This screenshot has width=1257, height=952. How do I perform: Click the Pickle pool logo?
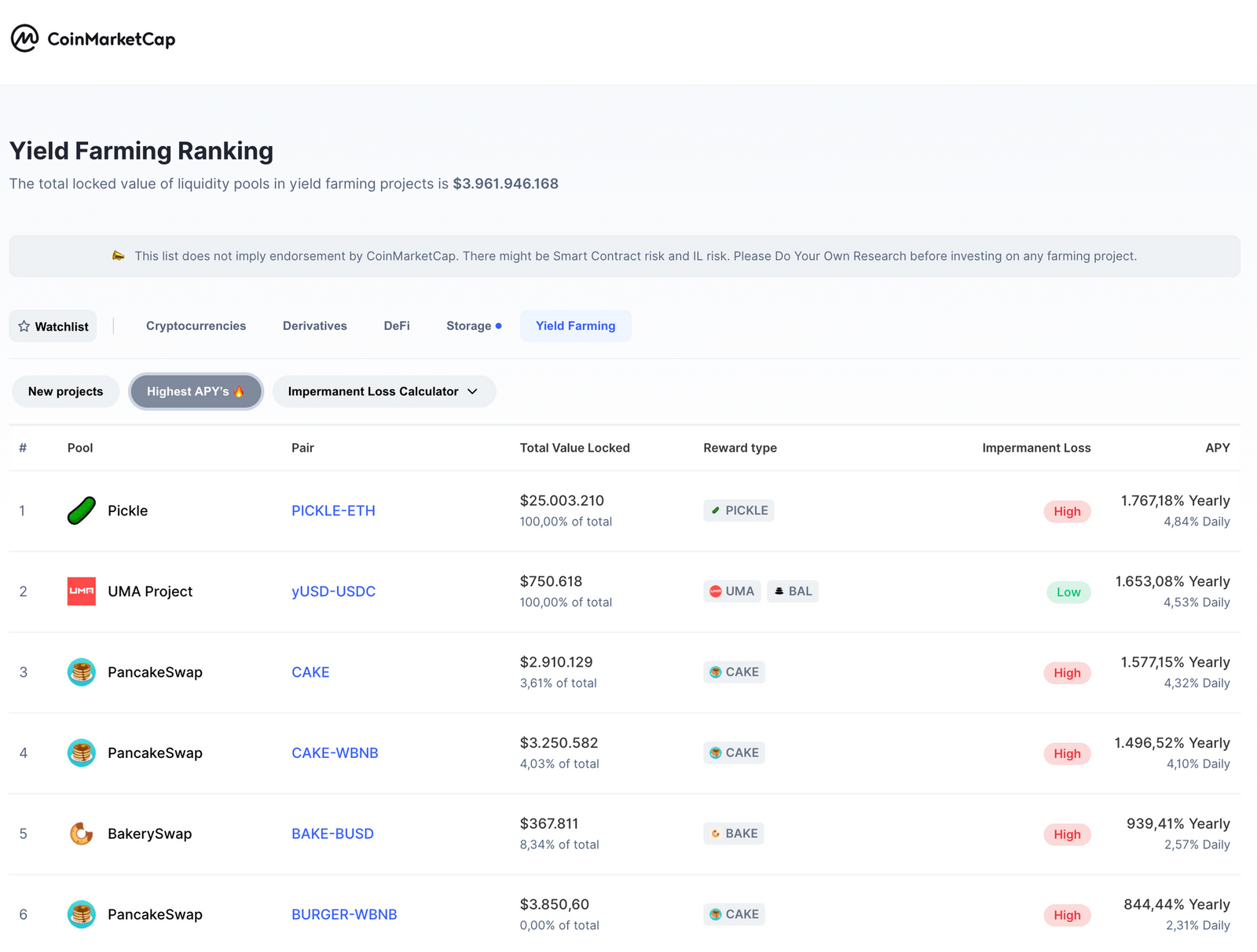click(x=82, y=511)
